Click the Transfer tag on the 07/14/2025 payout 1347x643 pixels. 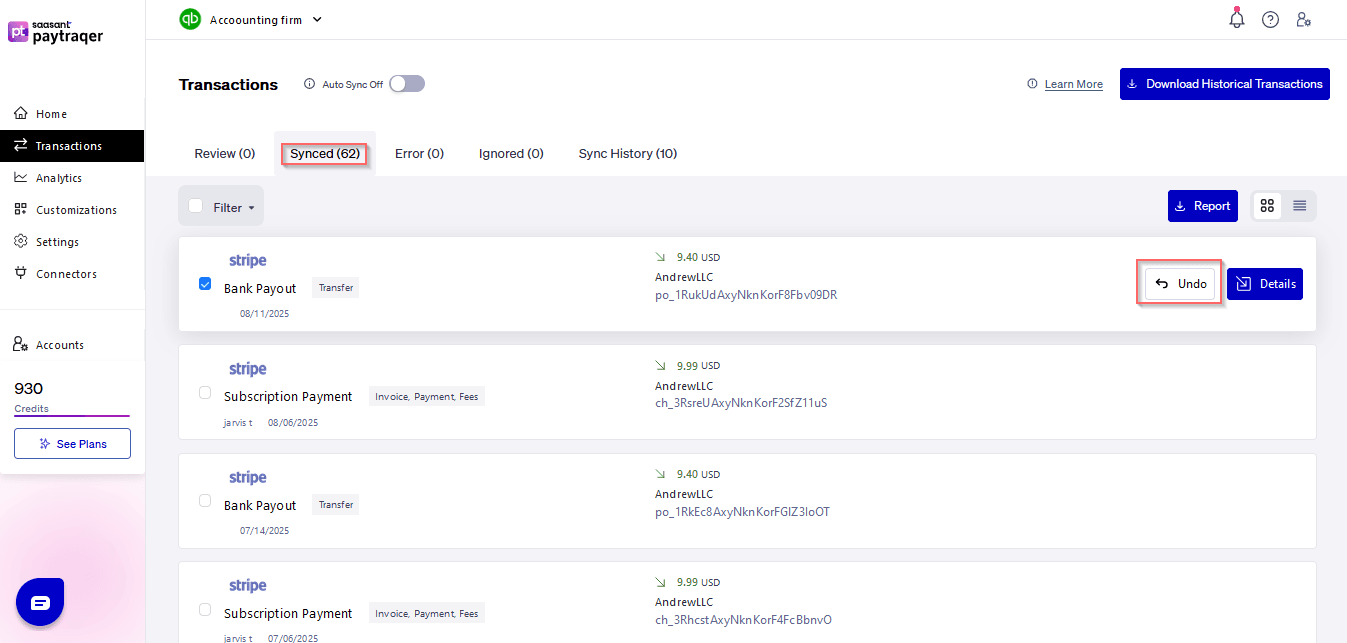(335, 505)
